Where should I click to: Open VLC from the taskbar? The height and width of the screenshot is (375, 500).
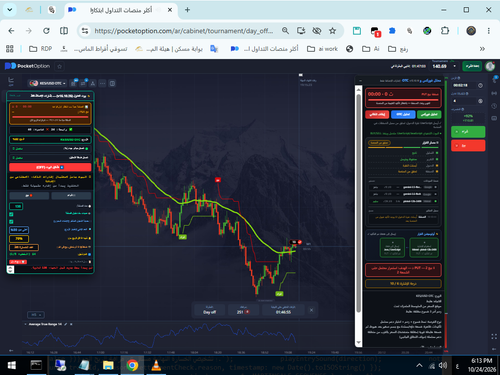156,366
